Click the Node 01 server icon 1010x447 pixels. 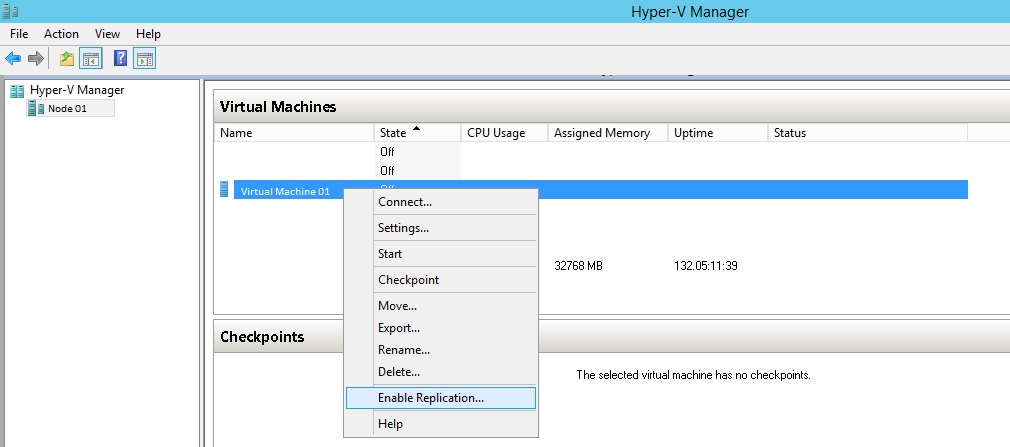(x=36, y=108)
